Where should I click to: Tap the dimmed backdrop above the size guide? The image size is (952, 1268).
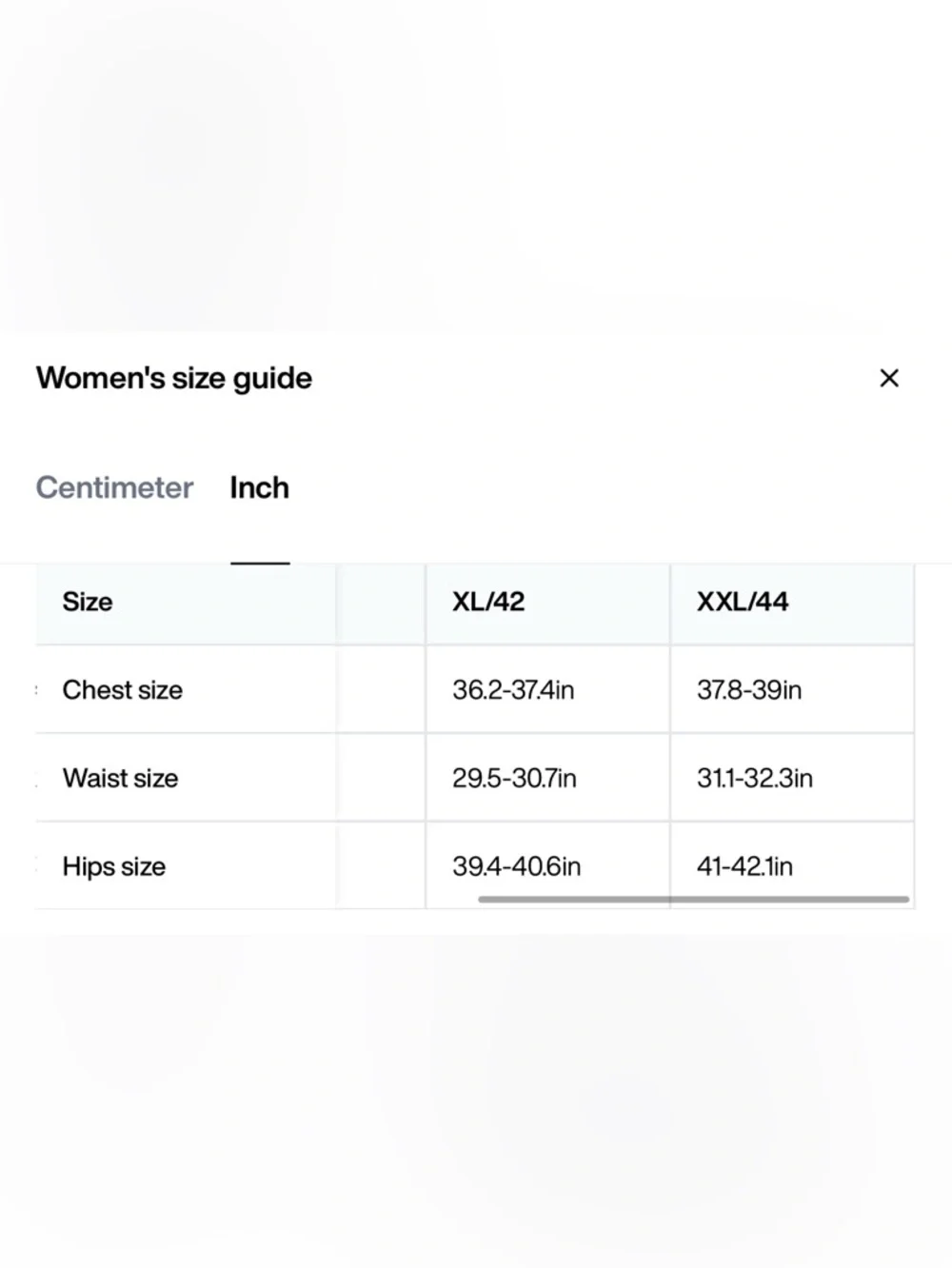click(x=476, y=162)
